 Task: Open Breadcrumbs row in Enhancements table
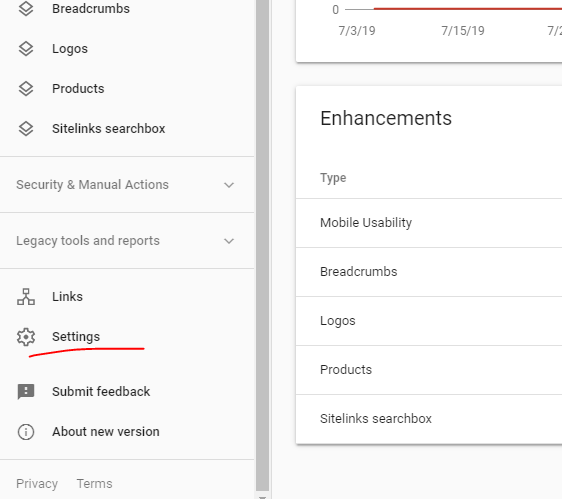pyautogui.click(x=429, y=272)
